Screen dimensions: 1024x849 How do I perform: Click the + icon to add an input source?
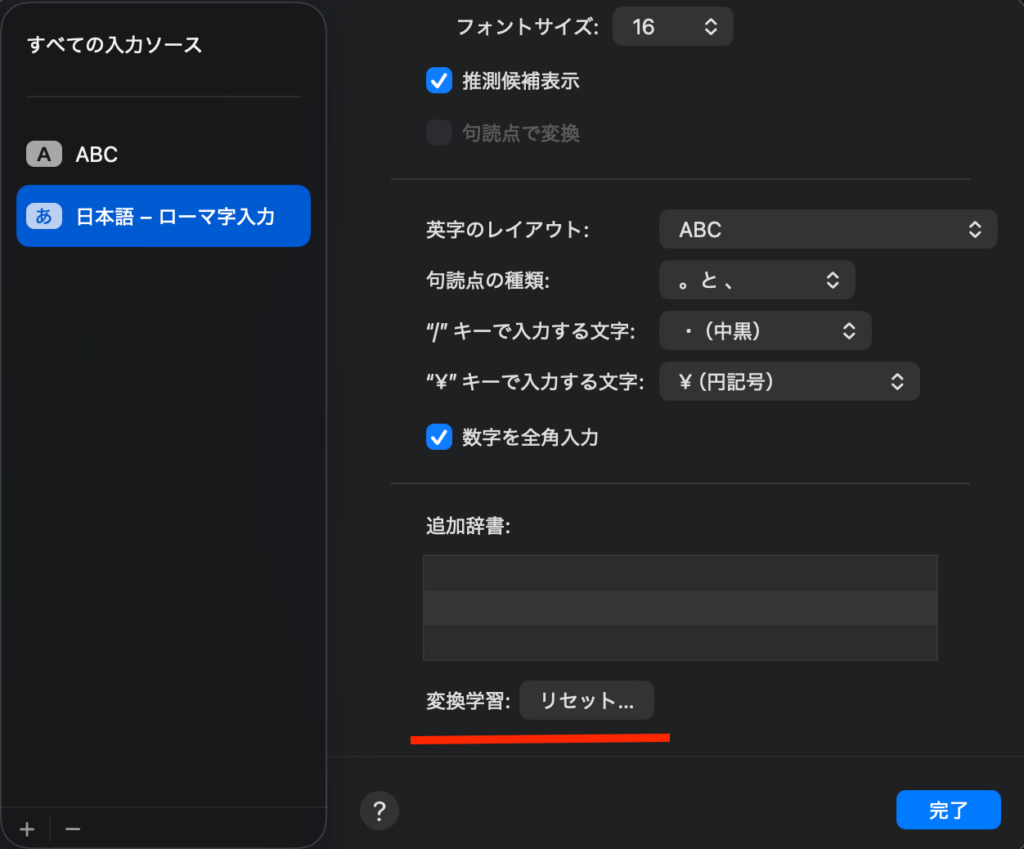25,829
